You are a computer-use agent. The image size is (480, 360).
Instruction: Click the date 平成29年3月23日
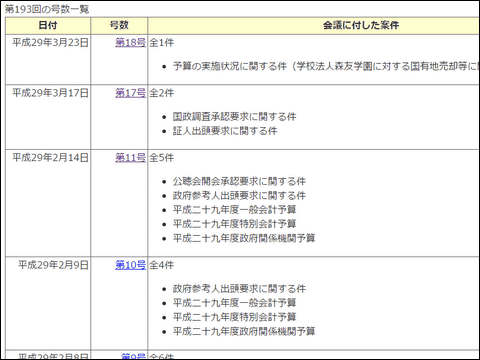tap(50, 43)
